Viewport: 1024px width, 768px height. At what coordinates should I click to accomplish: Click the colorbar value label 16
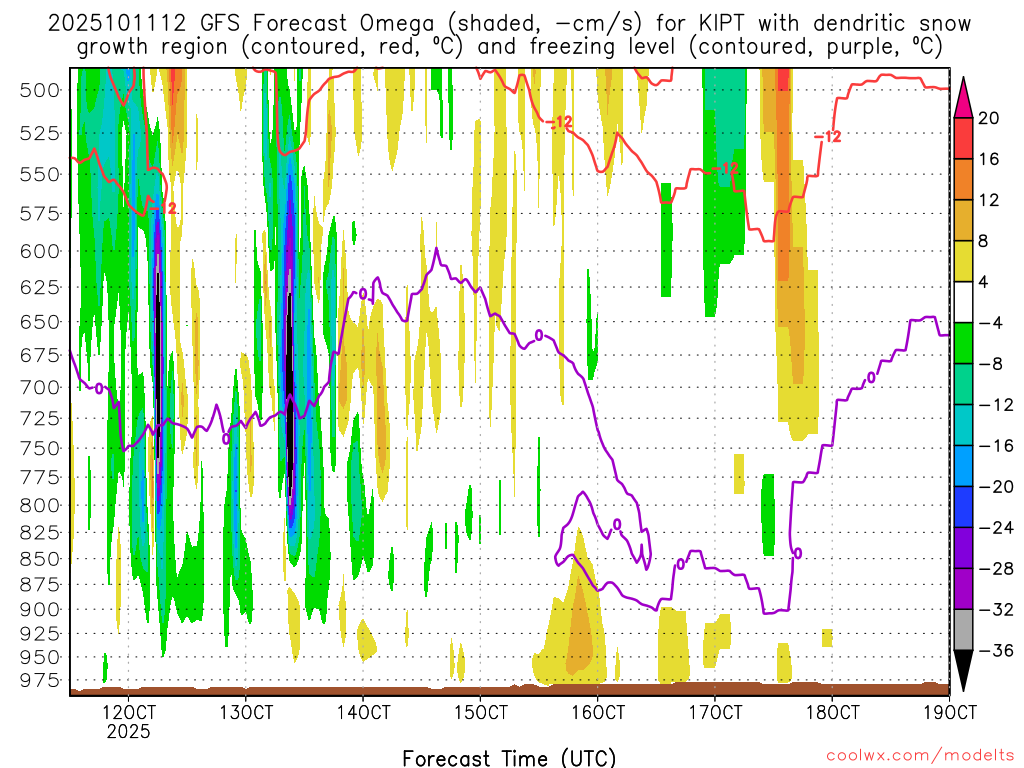point(989,159)
